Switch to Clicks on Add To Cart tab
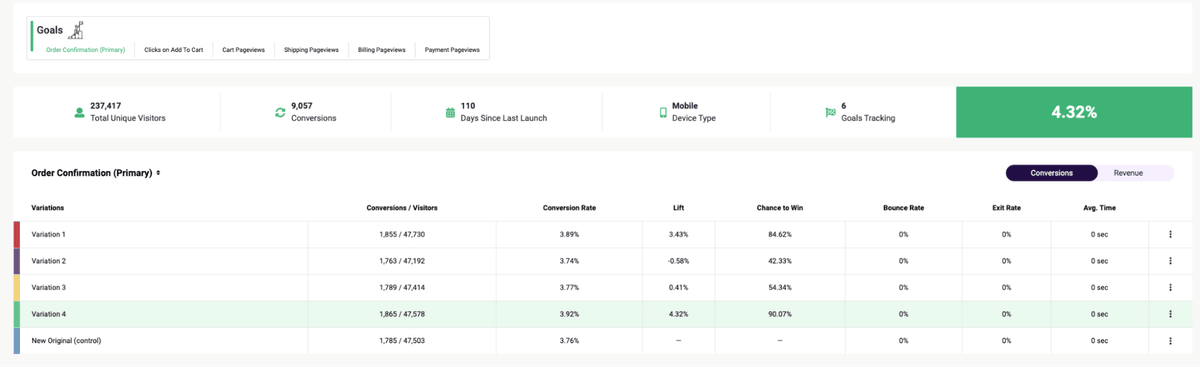 [x=174, y=49]
